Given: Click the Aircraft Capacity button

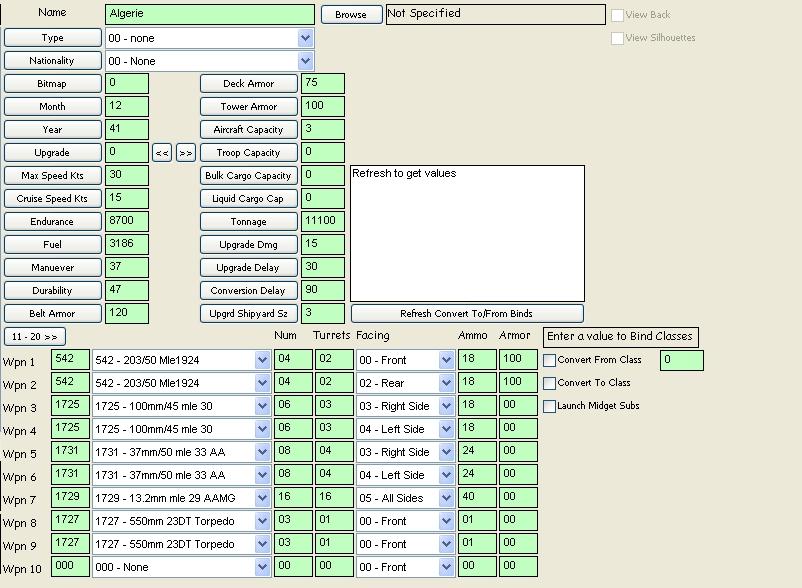Looking at the screenshot, I should [x=249, y=129].
